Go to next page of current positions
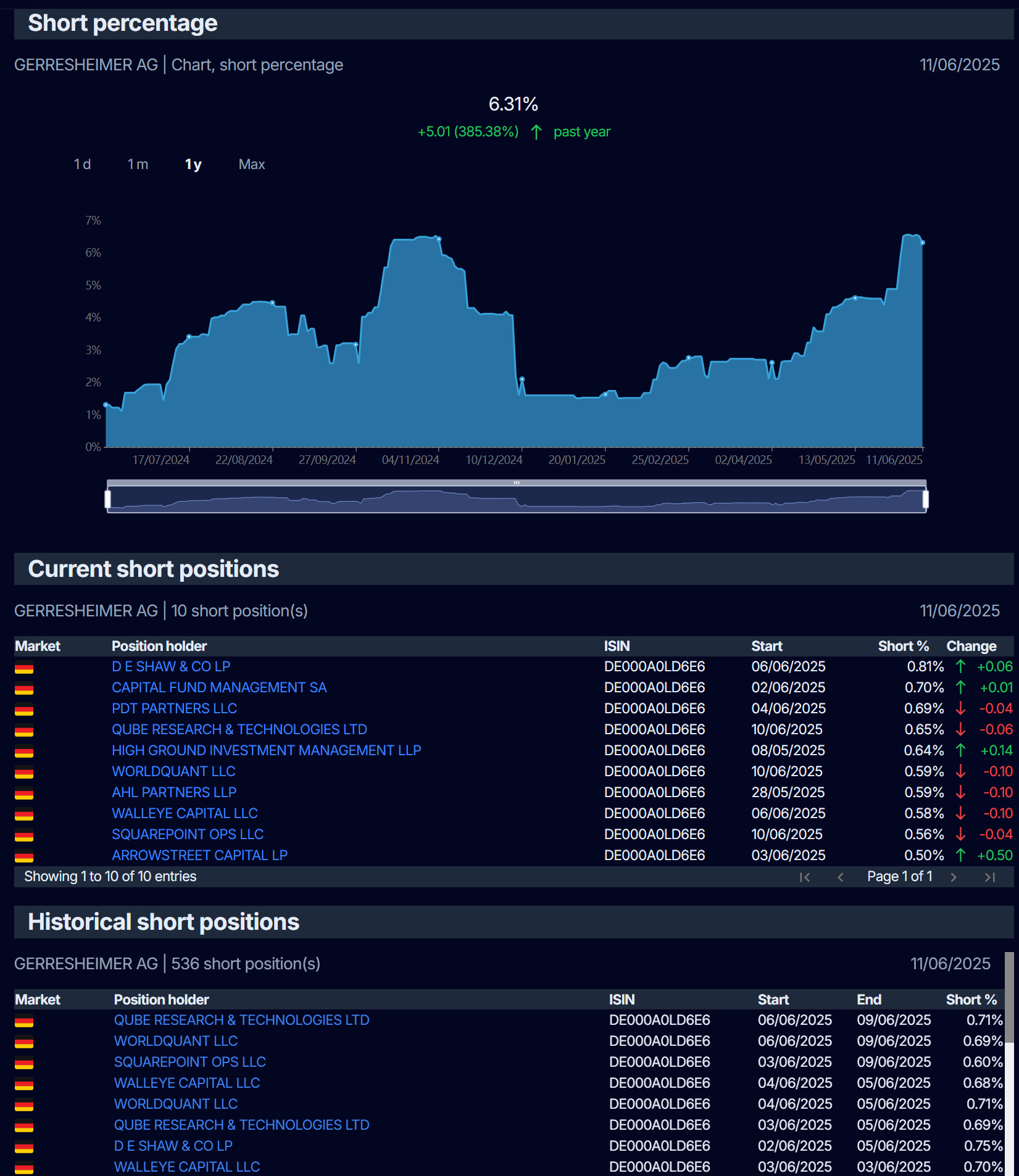 [x=954, y=877]
